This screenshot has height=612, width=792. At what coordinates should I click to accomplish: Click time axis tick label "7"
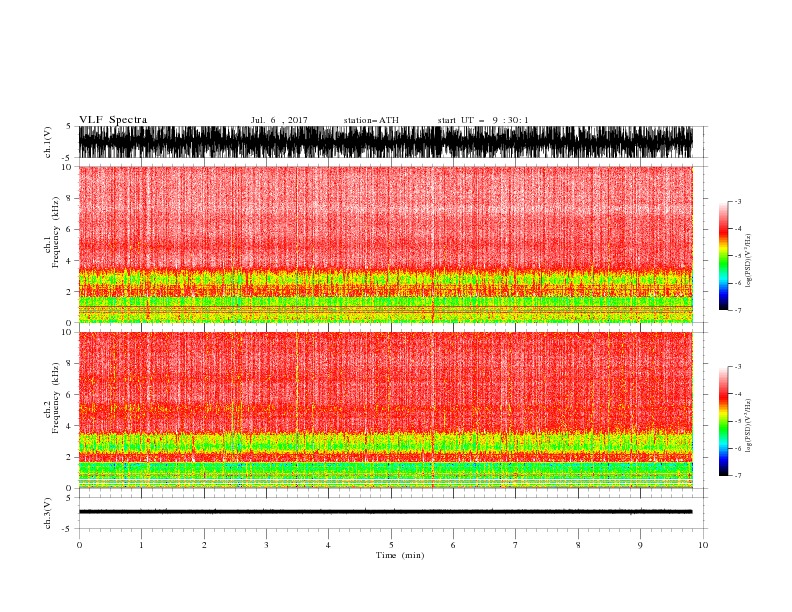(516, 545)
